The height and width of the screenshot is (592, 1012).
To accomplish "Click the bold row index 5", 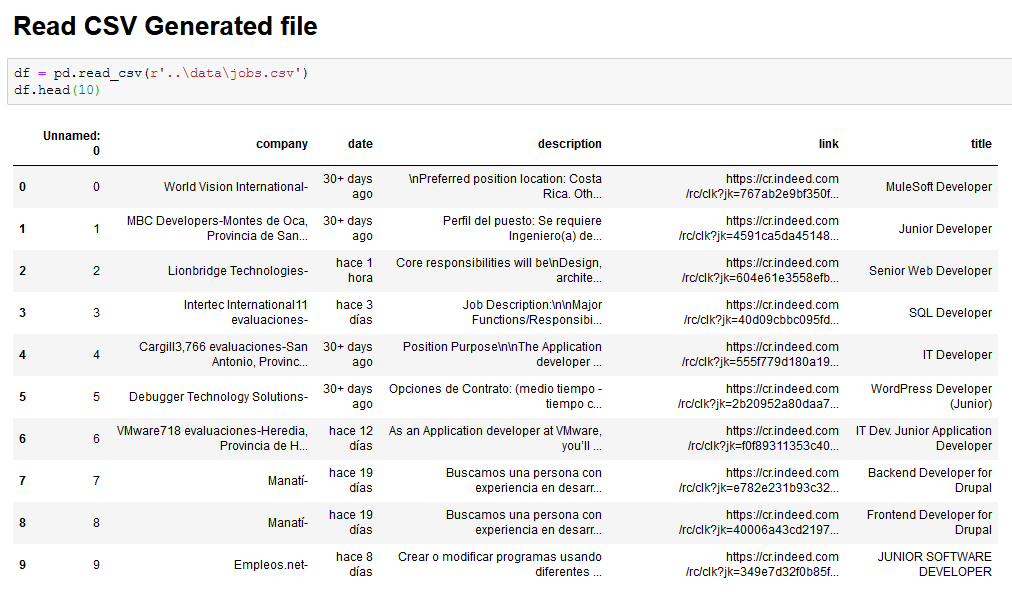I will pos(23,396).
